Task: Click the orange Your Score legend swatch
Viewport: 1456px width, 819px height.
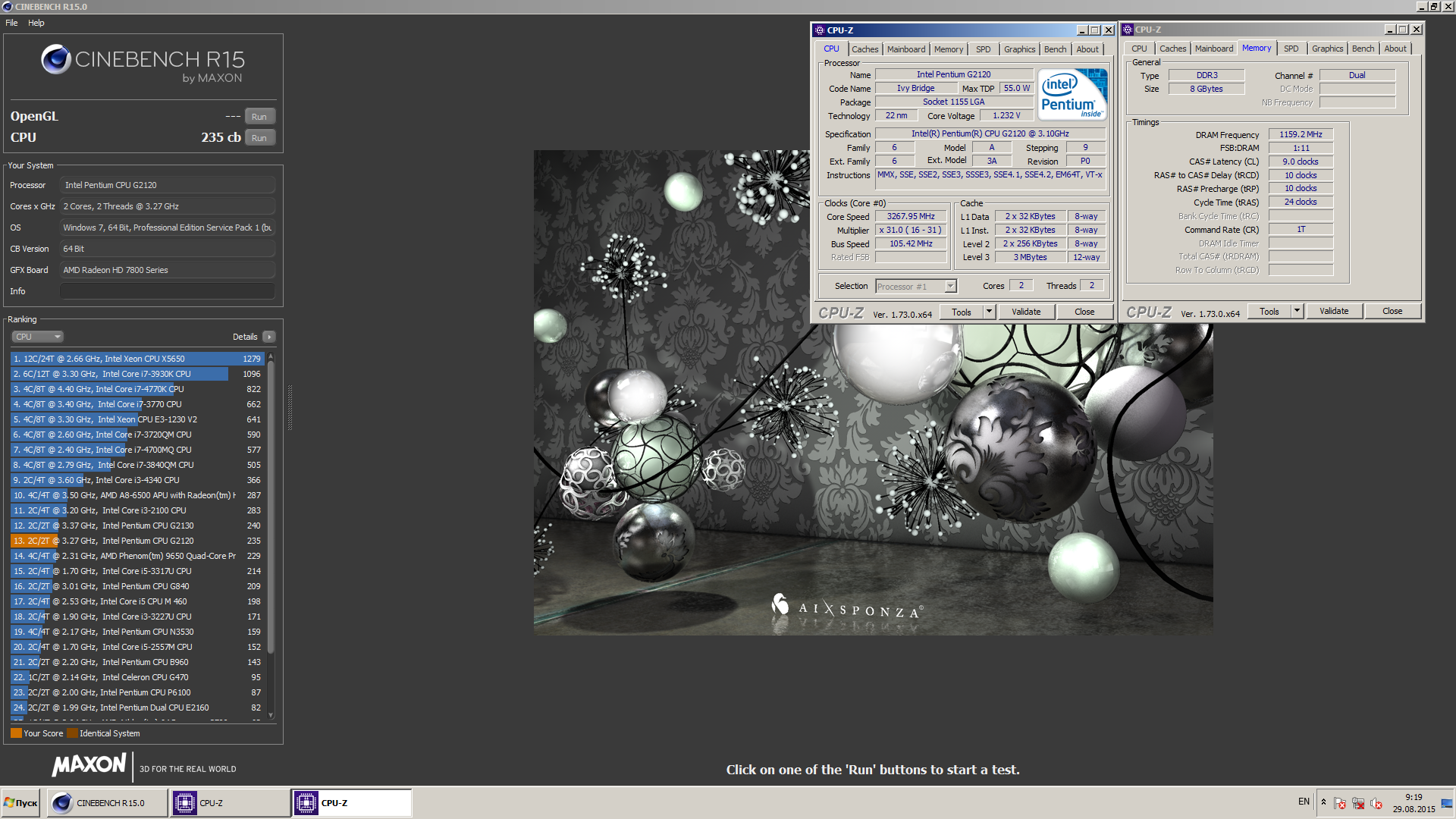Action: pyautogui.click(x=16, y=733)
